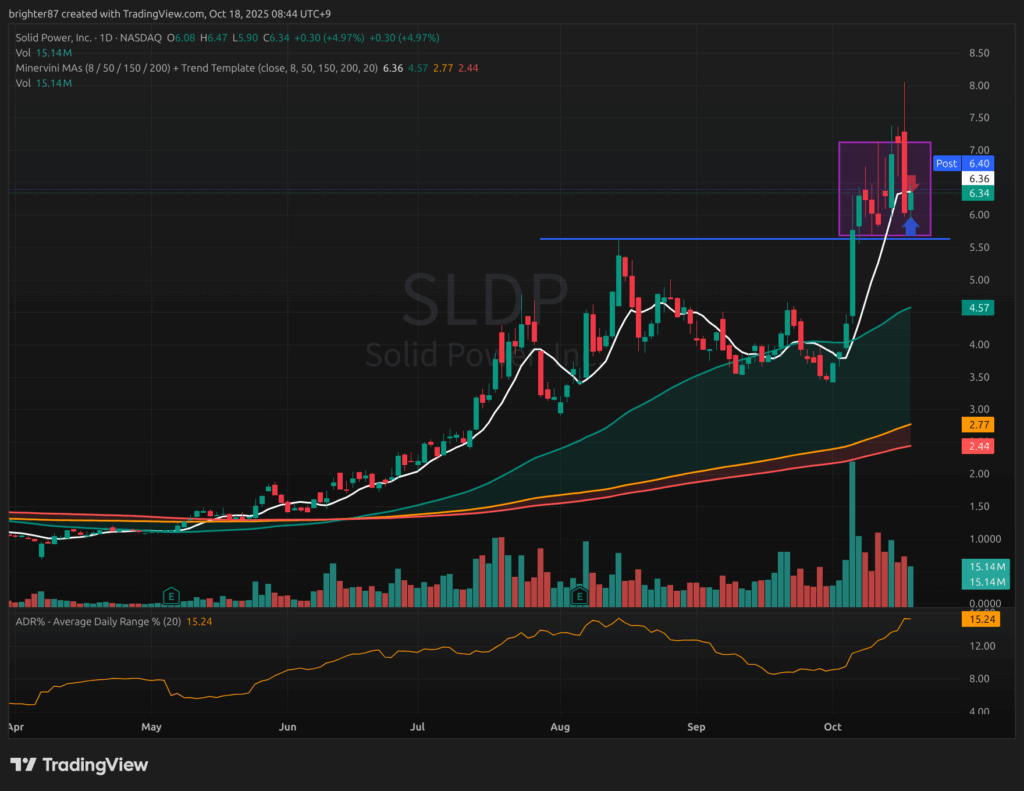1024x791 pixels.
Task: Click the blue up arrow marker
Action: [910, 225]
